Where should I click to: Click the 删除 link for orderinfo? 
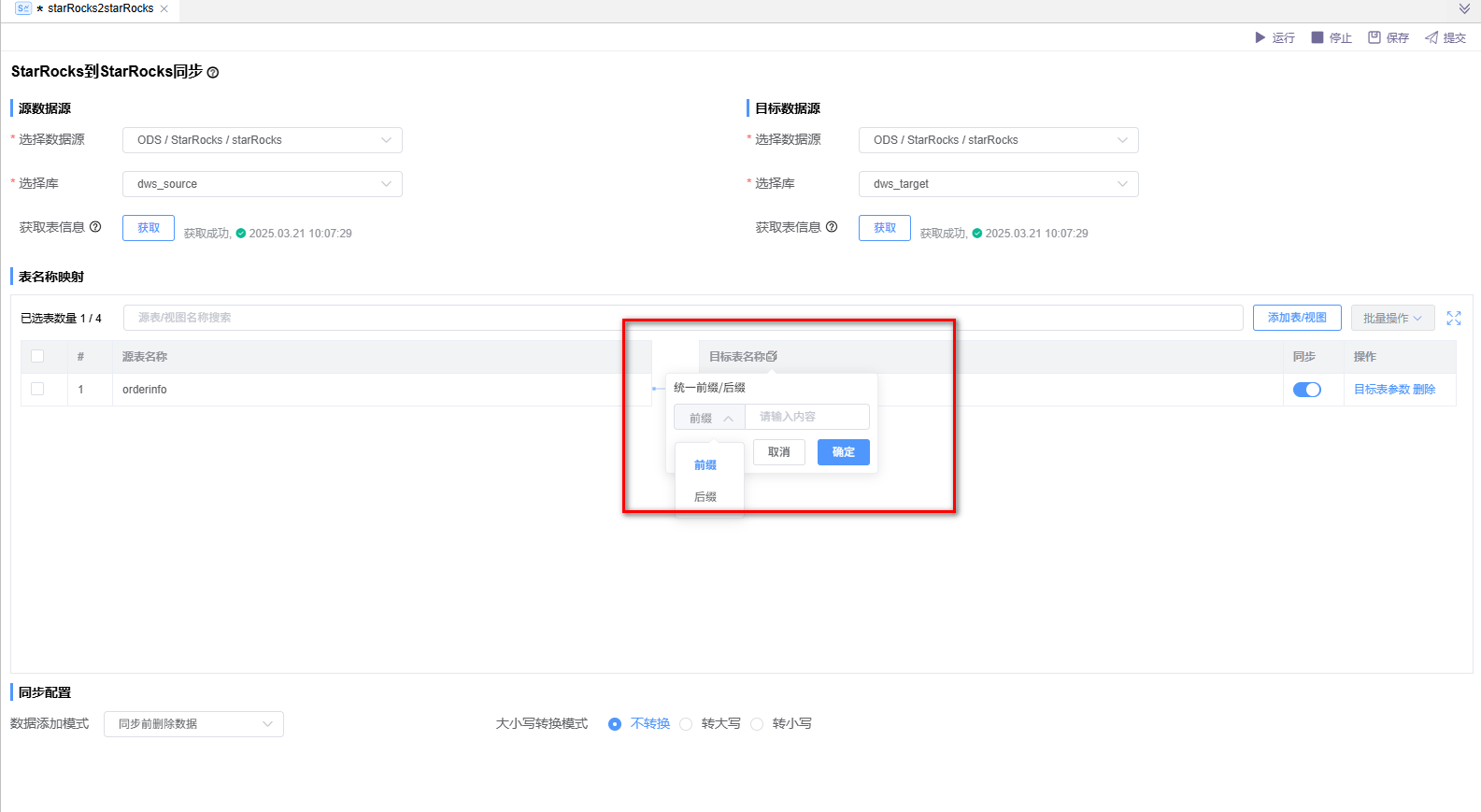click(1424, 390)
